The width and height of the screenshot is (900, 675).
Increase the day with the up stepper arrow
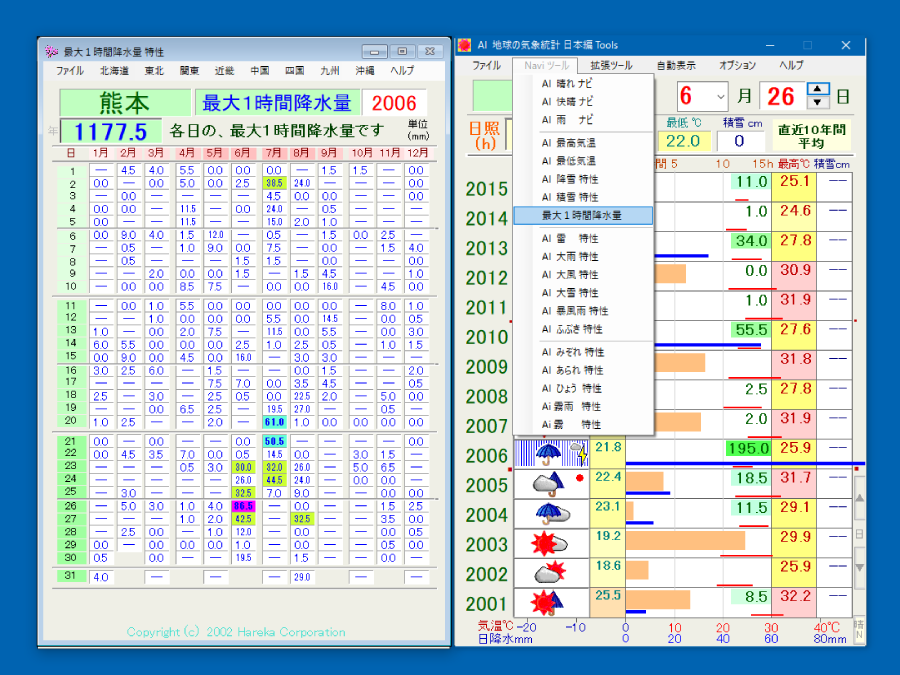pyautogui.click(x=818, y=89)
